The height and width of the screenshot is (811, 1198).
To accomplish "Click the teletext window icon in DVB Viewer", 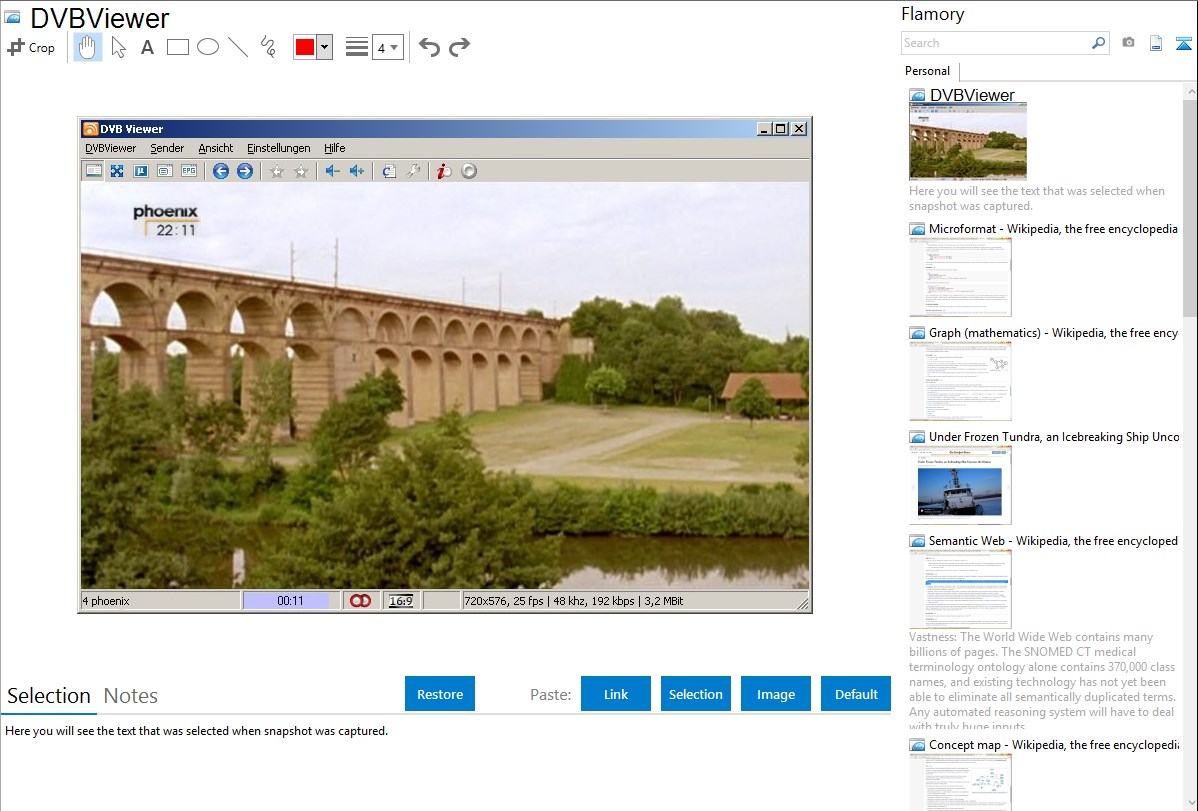I will point(164,171).
